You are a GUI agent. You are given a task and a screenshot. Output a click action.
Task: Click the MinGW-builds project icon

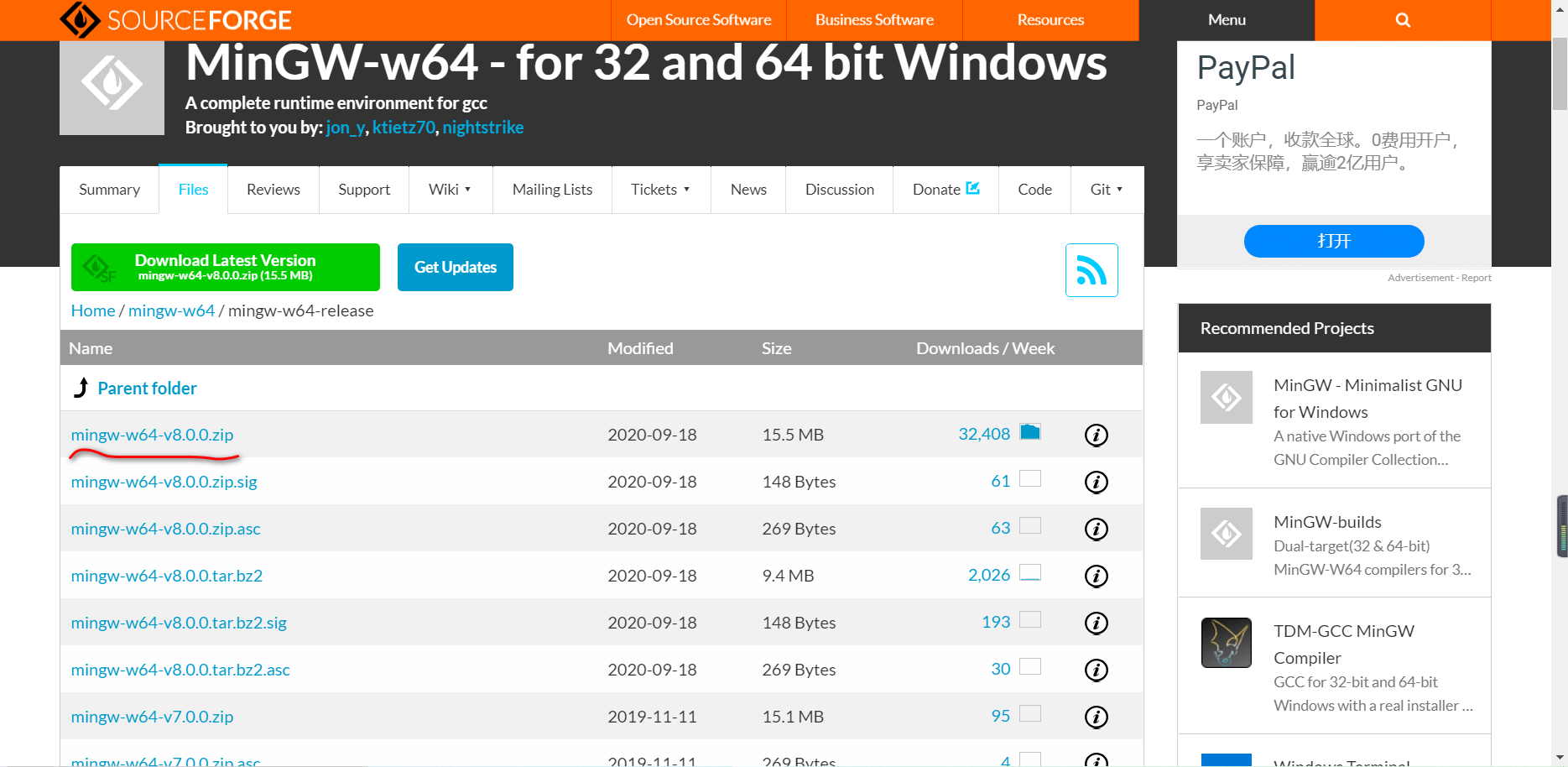(x=1226, y=534)
